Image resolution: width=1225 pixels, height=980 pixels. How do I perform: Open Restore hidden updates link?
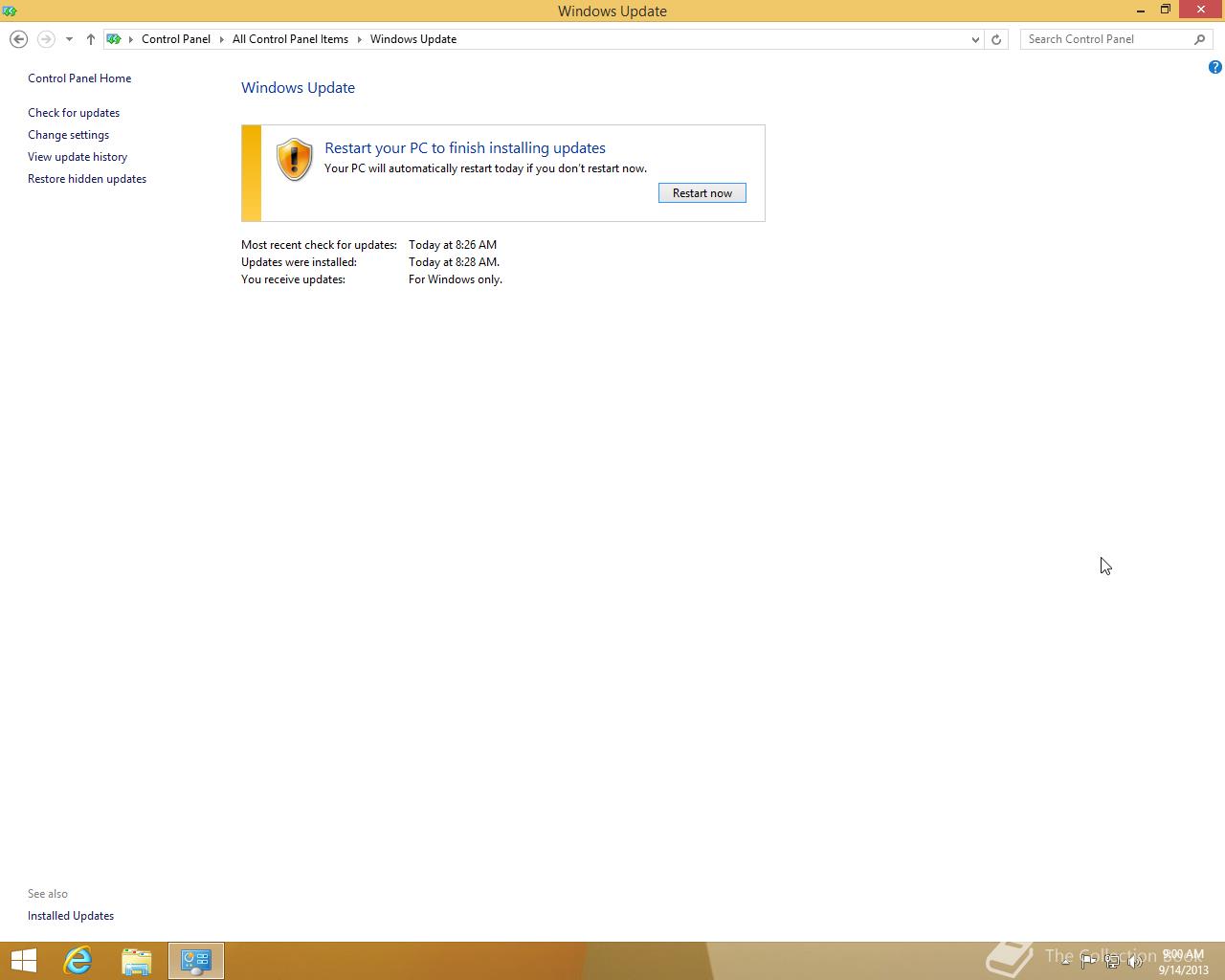(x=87, y=179)
